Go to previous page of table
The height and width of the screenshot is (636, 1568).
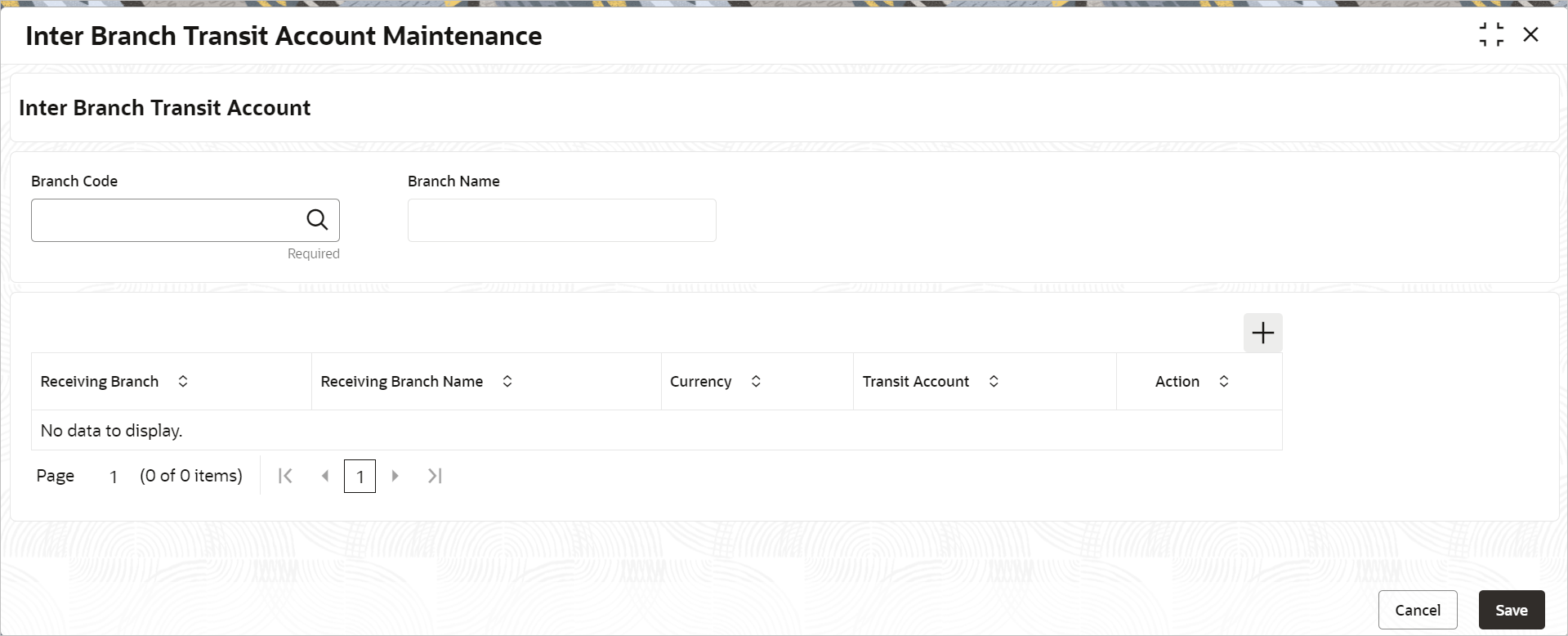tap(325, 476)
